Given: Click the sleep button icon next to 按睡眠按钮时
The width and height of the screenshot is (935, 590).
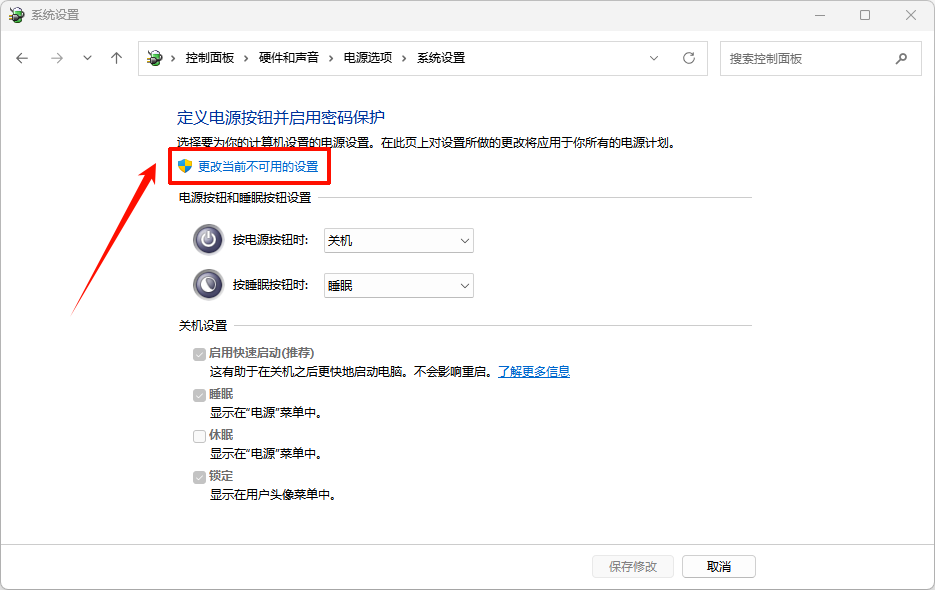Looking at the screenshot, I should (x=207, y=285).
